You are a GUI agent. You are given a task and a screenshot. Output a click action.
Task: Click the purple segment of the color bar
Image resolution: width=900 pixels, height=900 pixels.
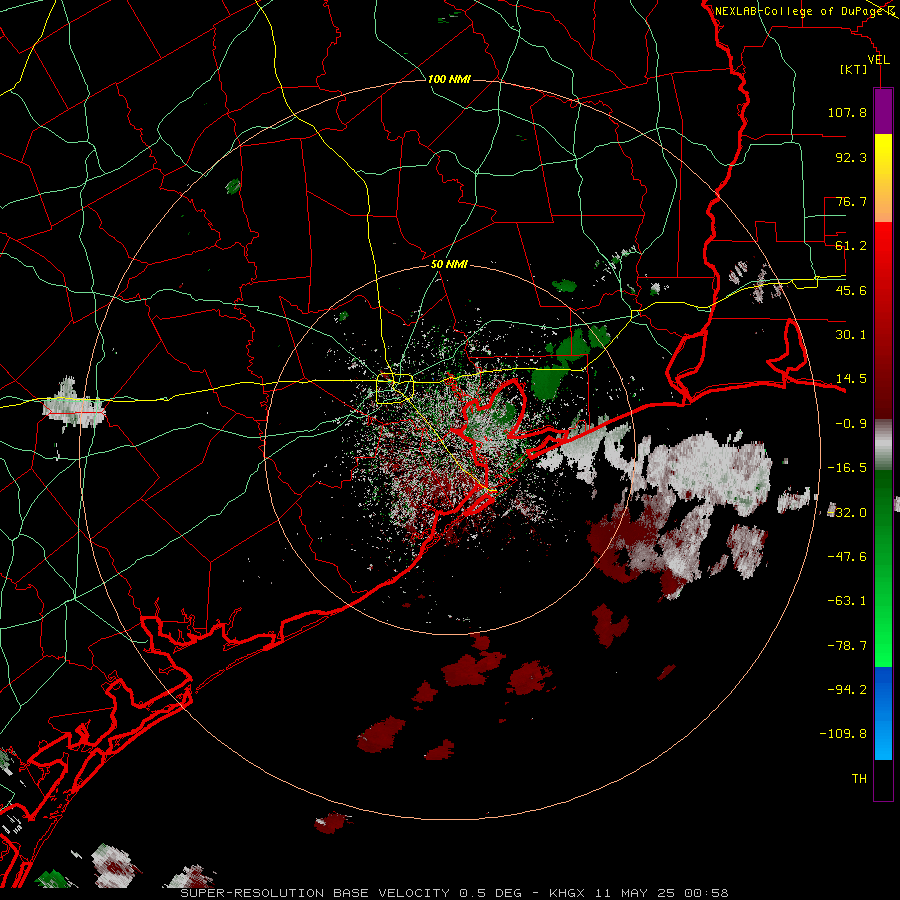pos(883,111)
